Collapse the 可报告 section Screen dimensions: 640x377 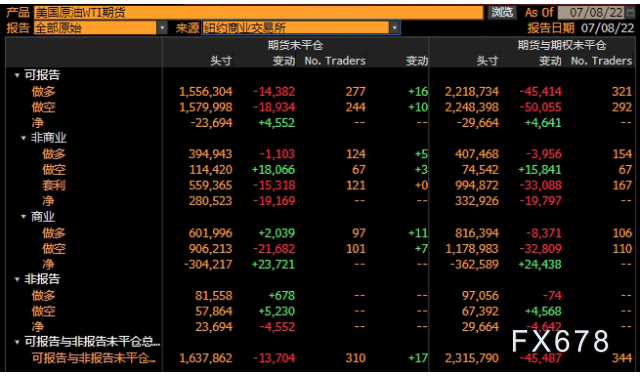(x=17, y=75)
